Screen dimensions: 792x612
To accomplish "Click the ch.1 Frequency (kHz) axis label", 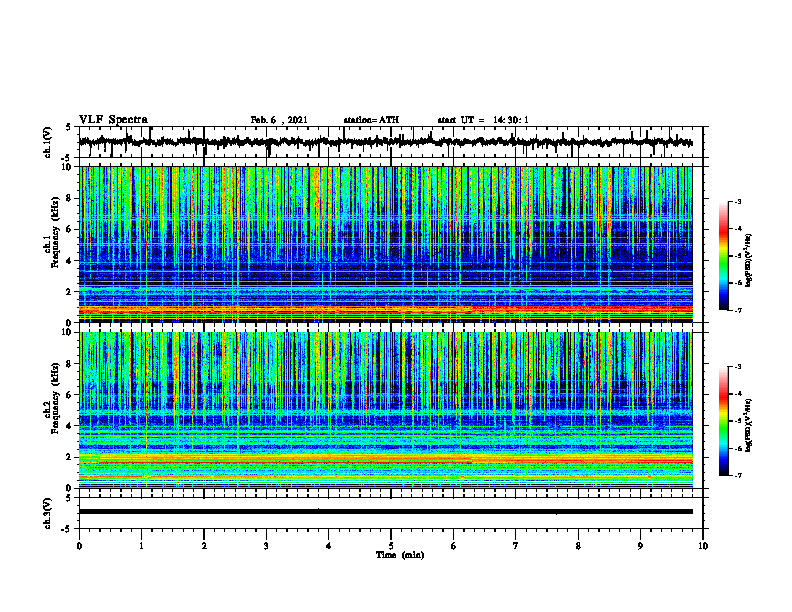I will click(54, 232).
